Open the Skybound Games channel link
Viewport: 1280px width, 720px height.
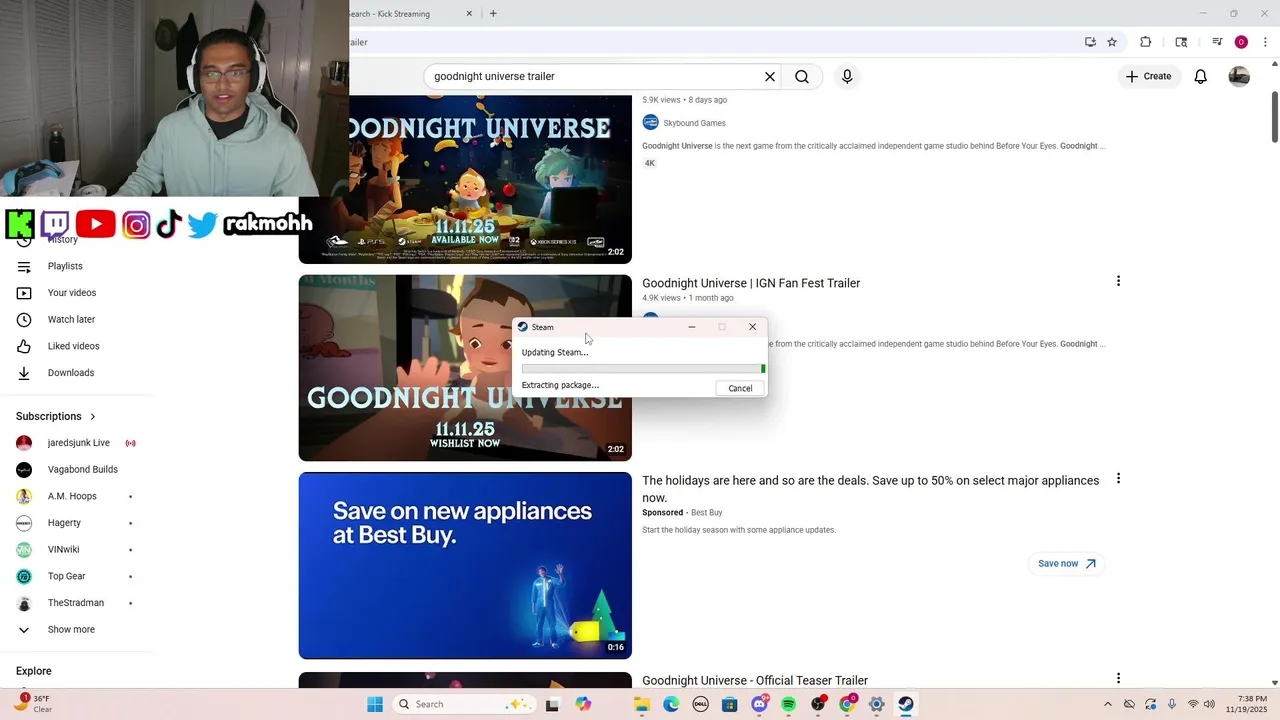(x=694, y=123)
